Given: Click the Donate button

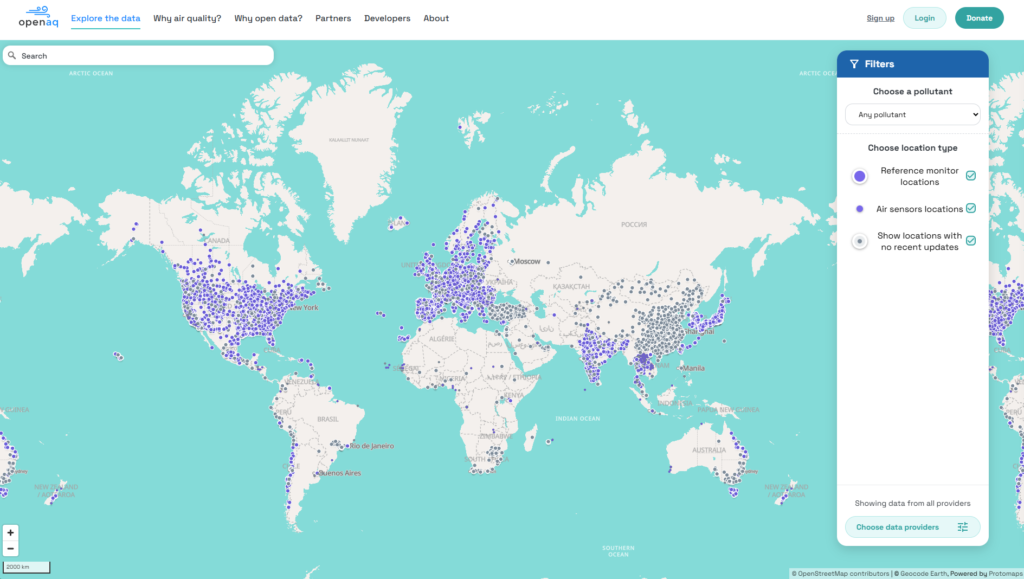Looking at the screenshot, I should tap(978, 17).
